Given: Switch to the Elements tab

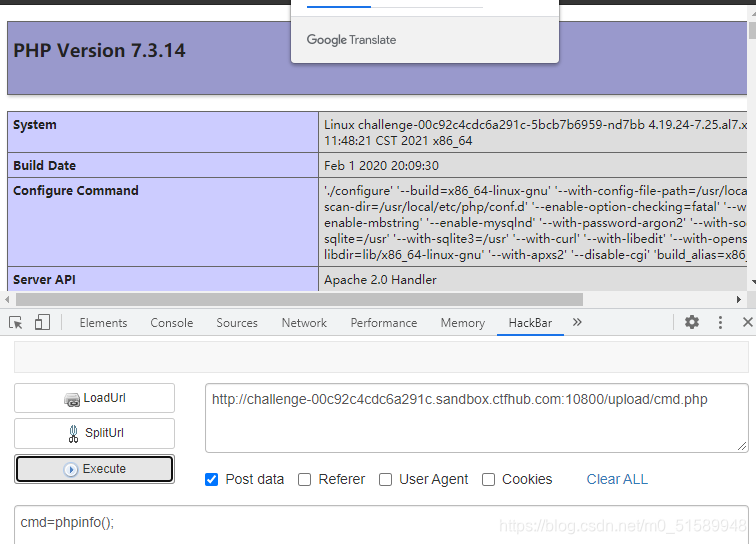Looking at the screenshot, I should coord(103,323).
